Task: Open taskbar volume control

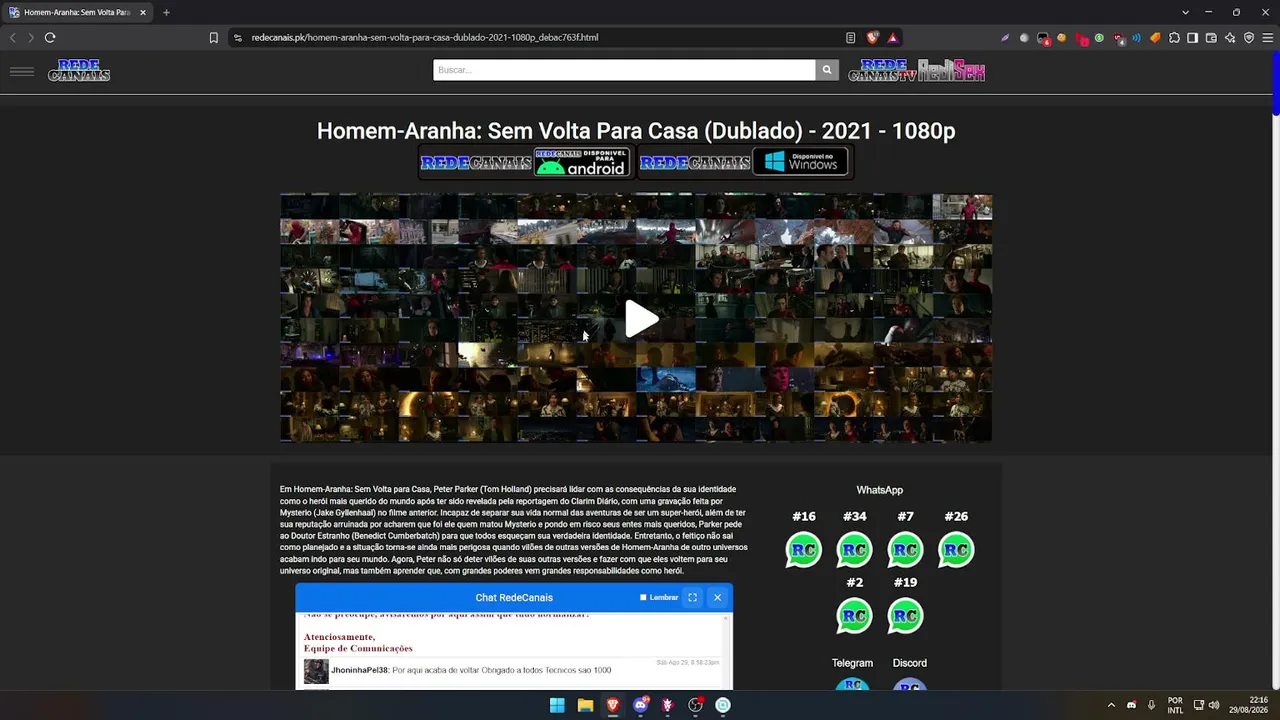Action: tap(1214, 706)
